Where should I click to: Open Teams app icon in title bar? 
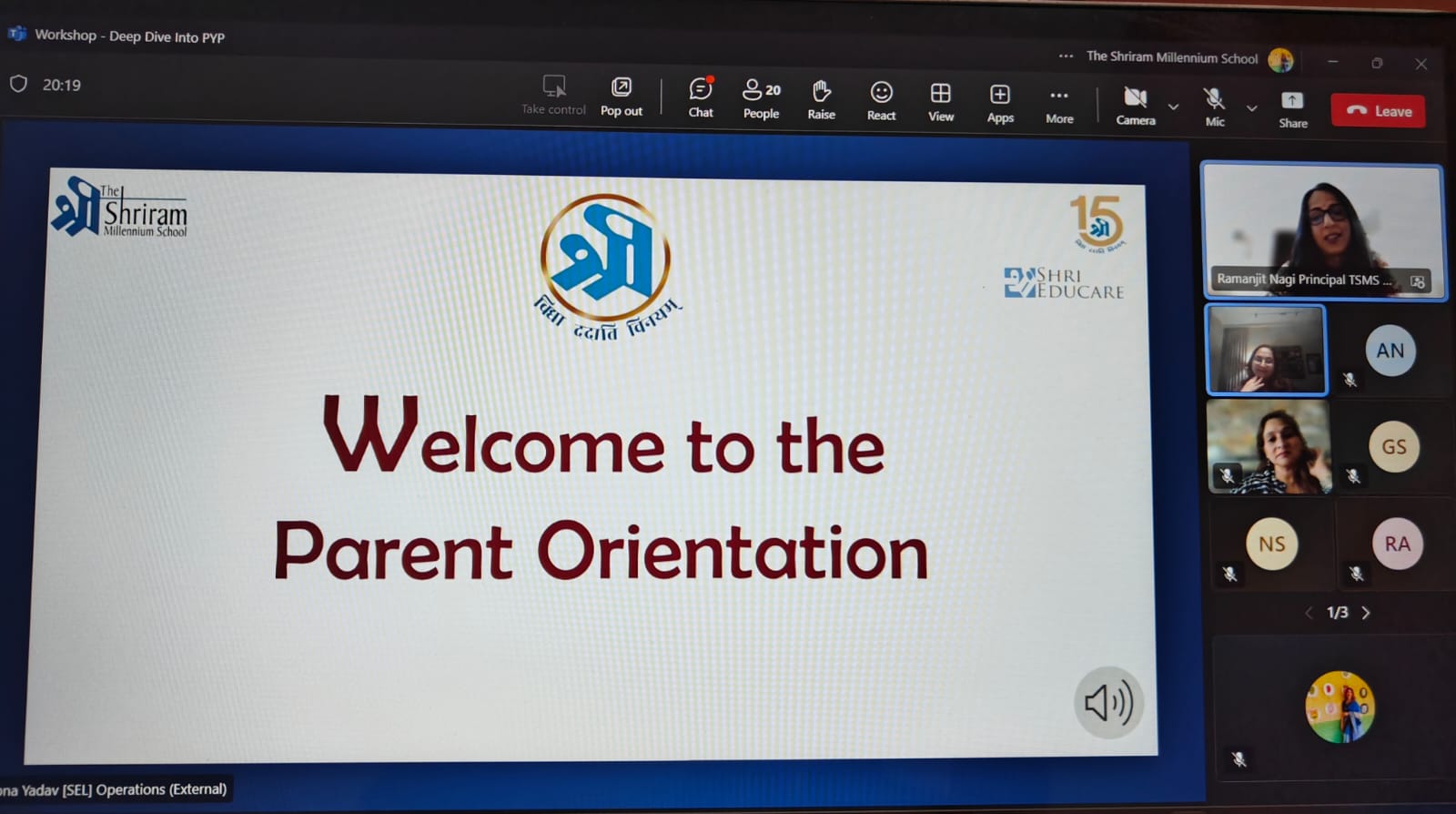tap(16, 34)
